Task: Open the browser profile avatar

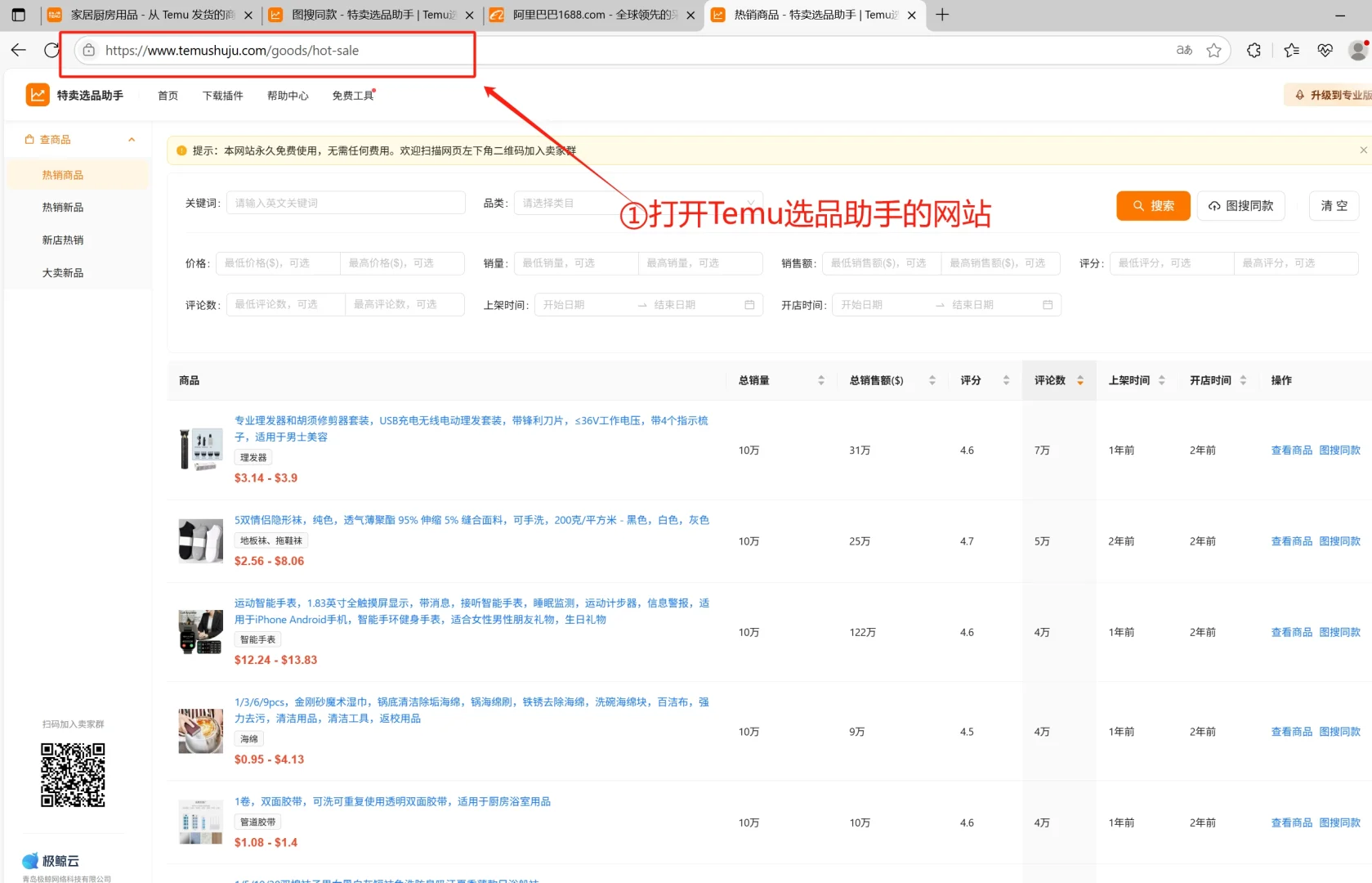Action: [1357, 50]
